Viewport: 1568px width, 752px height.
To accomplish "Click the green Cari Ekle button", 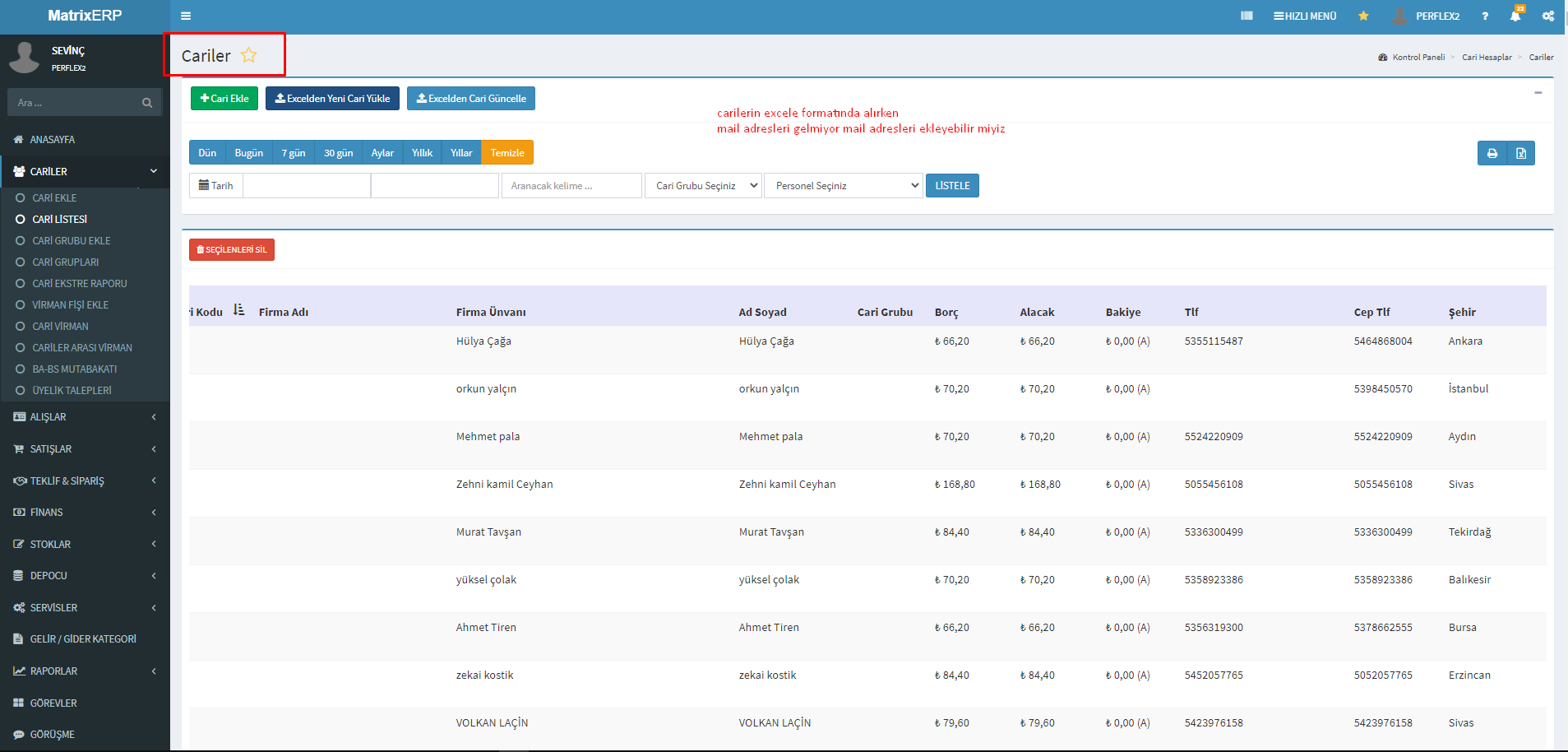I will [x=224, y=99].
